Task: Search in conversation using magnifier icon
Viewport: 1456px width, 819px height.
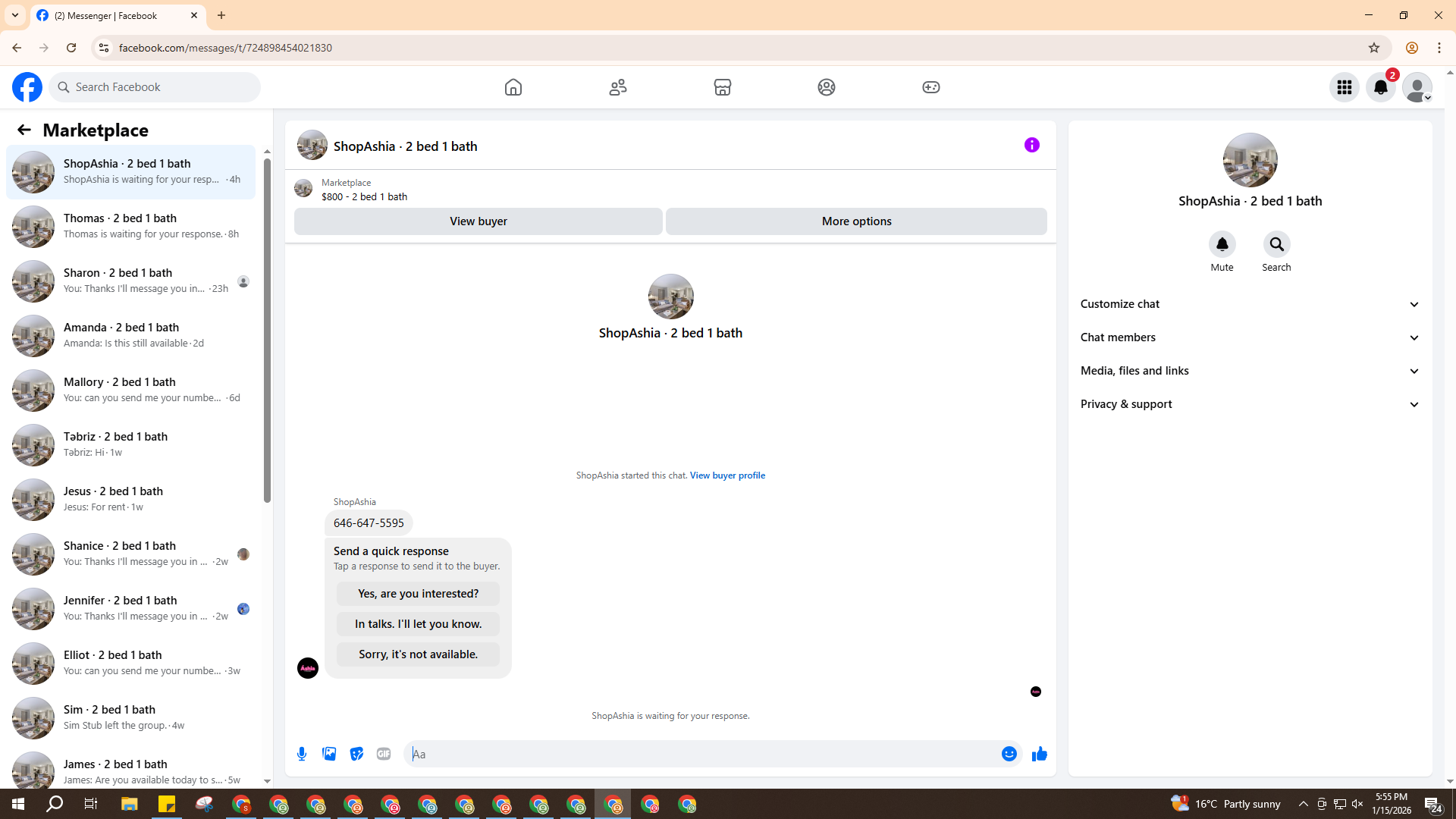Action: coord(1276,245)
